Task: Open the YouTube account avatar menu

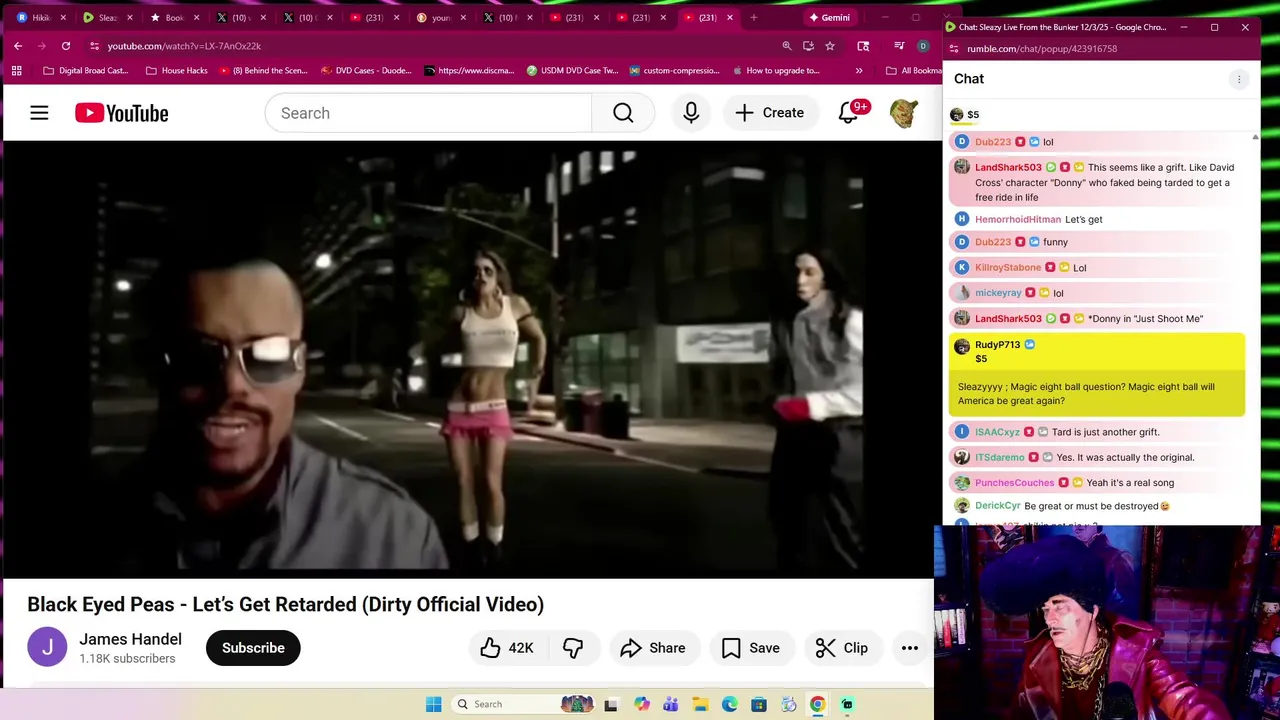Action: pyautogui.click(x=903, y=113)
